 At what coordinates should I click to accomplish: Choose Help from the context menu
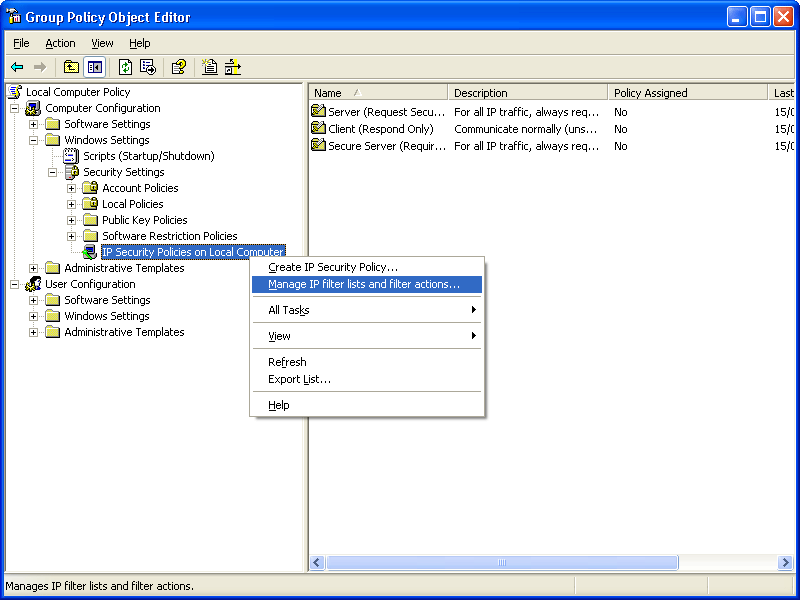point(367,405)
